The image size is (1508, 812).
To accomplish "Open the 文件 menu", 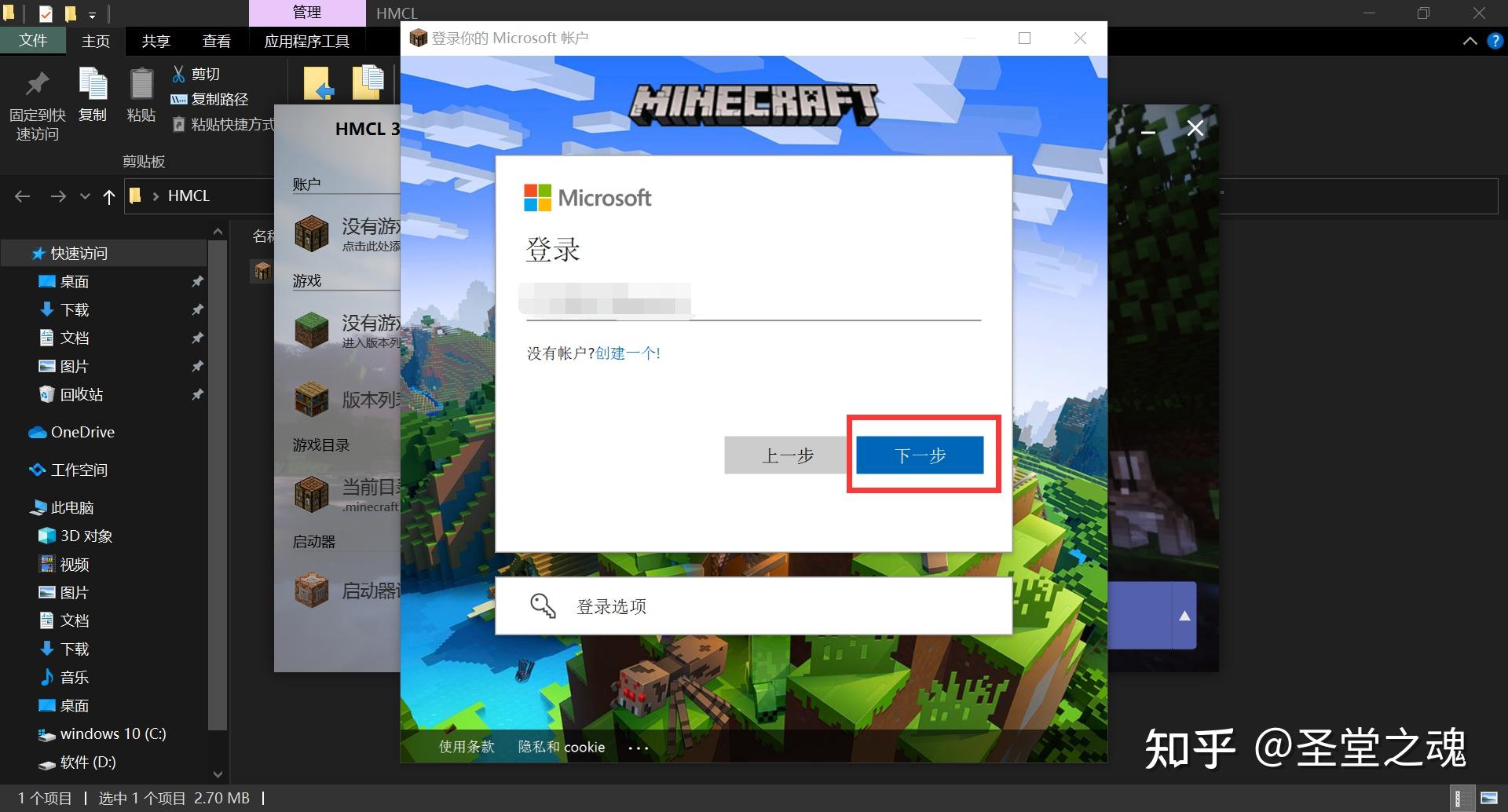I will coord(33,40).
